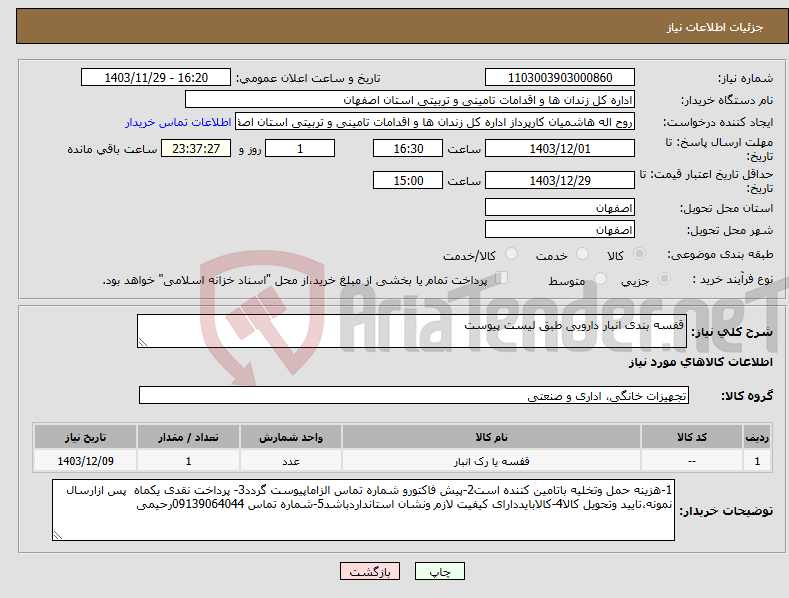Viewport: 789px width, 598px height.
Task: Click the delivery city field اصفهان
Action: pos(560,230)
